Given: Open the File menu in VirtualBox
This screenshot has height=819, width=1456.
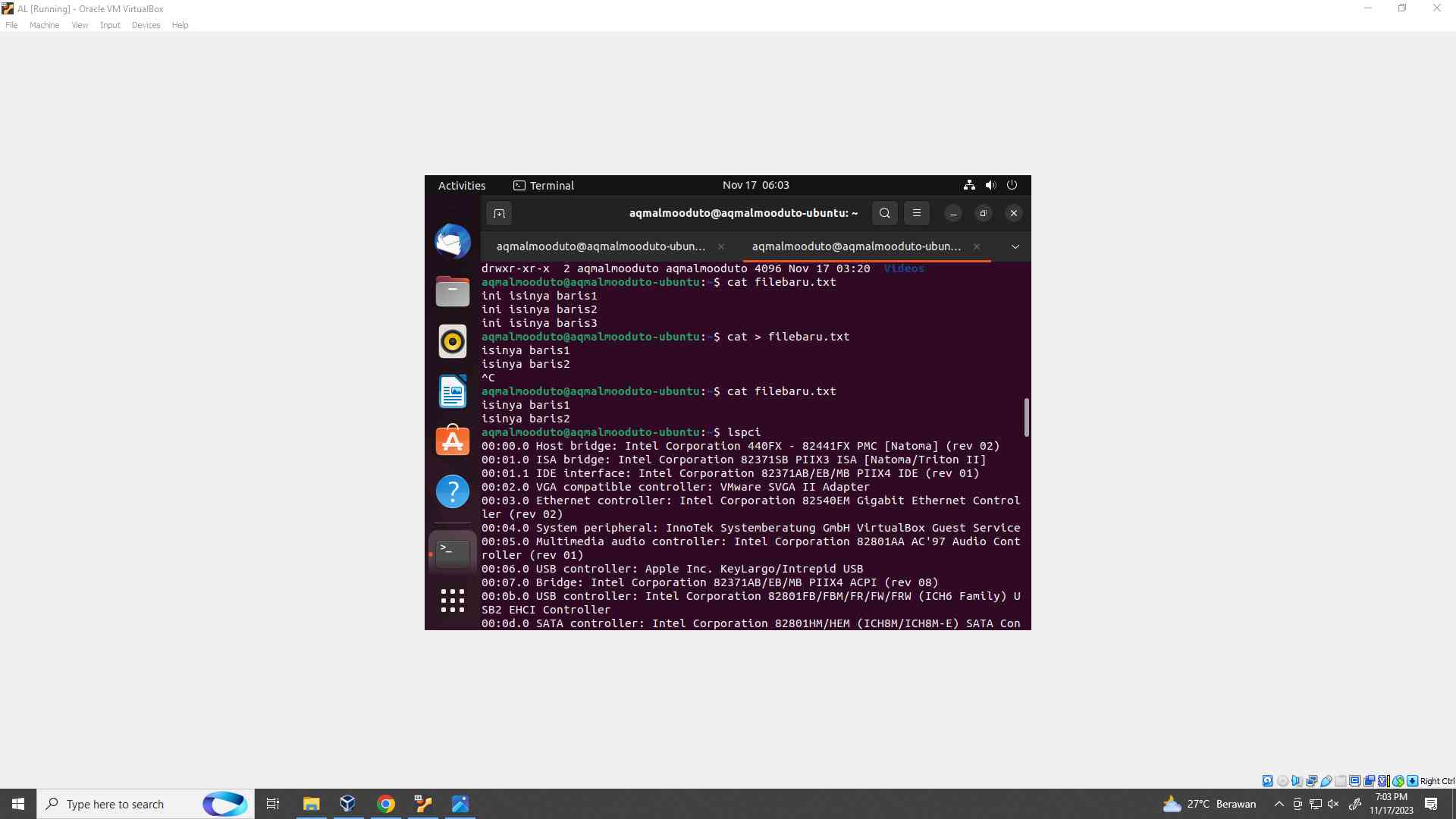Looking at the screenshot, I should (11, 25).
